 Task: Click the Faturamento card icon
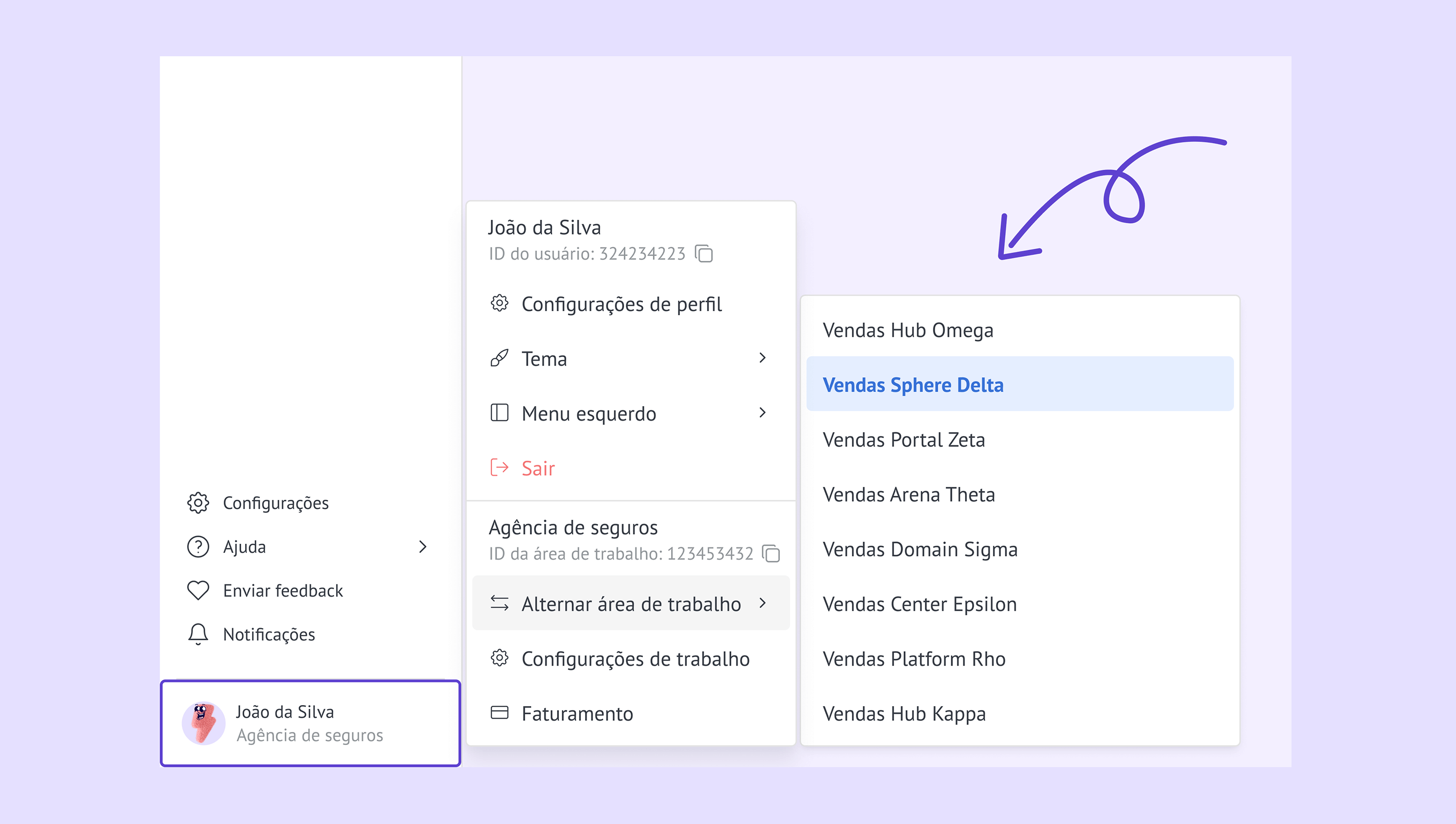pos(499,713)
